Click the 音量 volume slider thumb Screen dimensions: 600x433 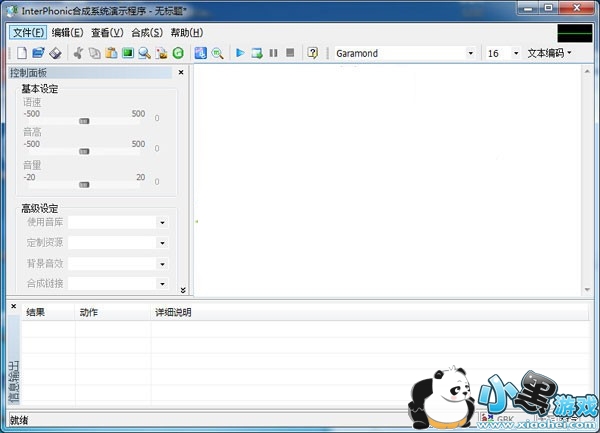coord(84,185)
